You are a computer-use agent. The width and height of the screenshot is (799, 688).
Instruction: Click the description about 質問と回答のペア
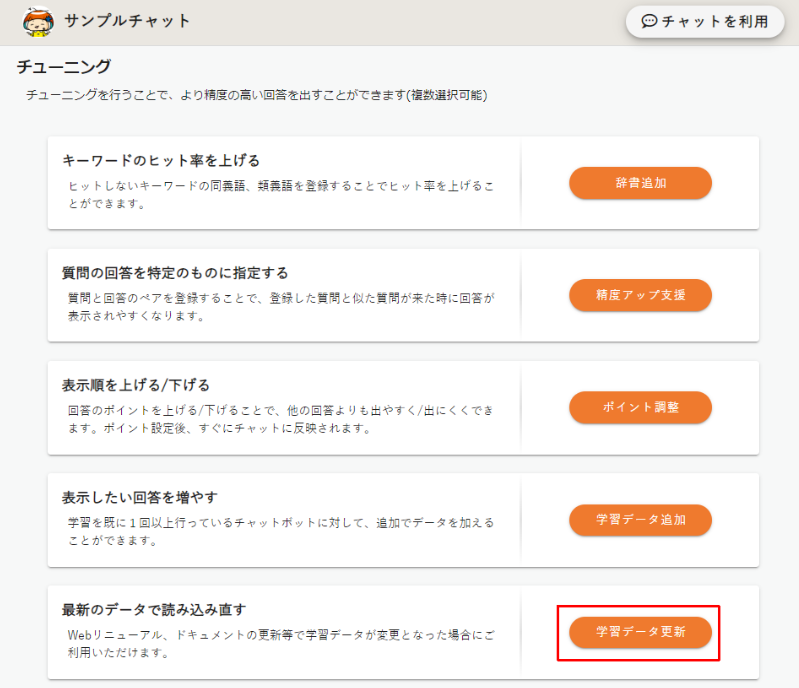pos(281,307)
